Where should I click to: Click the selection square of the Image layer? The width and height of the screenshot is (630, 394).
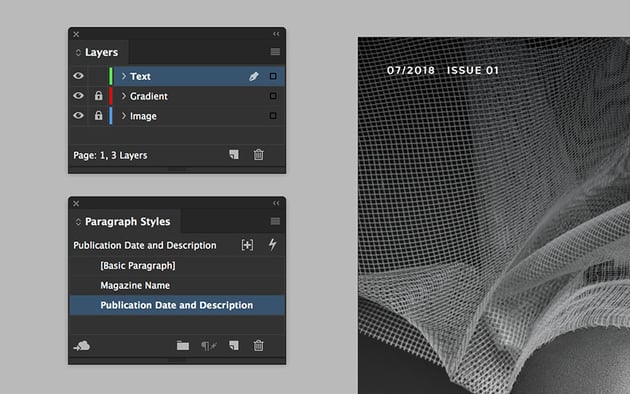click(273, 116)
